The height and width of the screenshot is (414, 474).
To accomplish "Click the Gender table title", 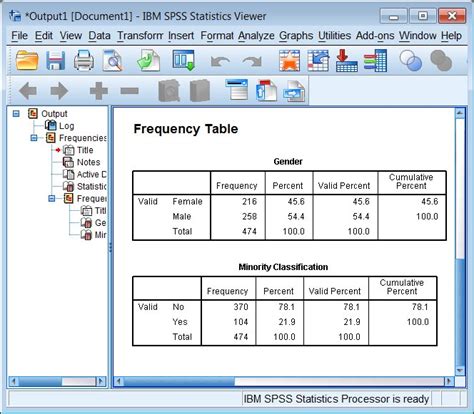I will (x=288, y=161).
